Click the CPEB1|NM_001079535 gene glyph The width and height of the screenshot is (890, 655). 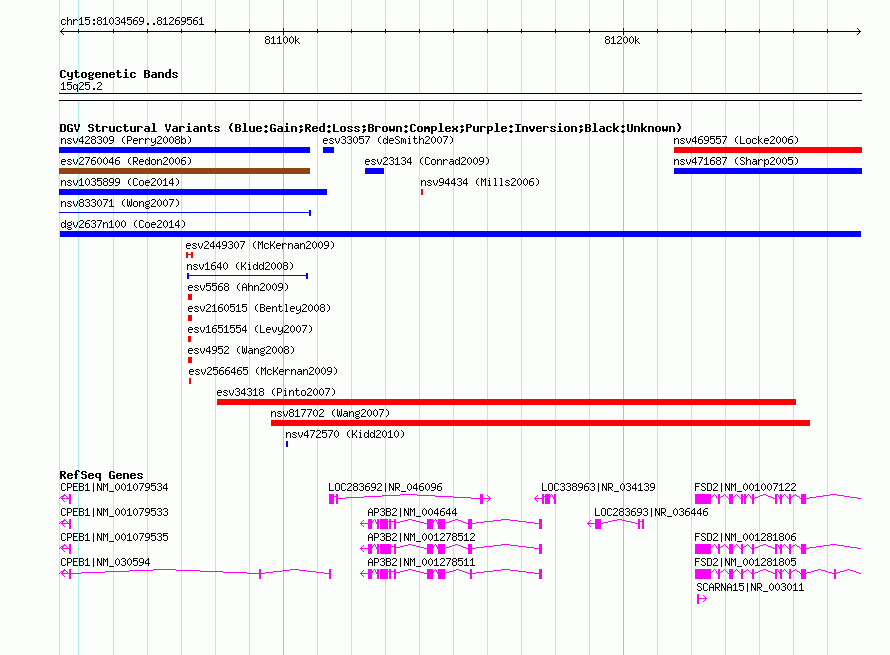(x=65, y=548)
